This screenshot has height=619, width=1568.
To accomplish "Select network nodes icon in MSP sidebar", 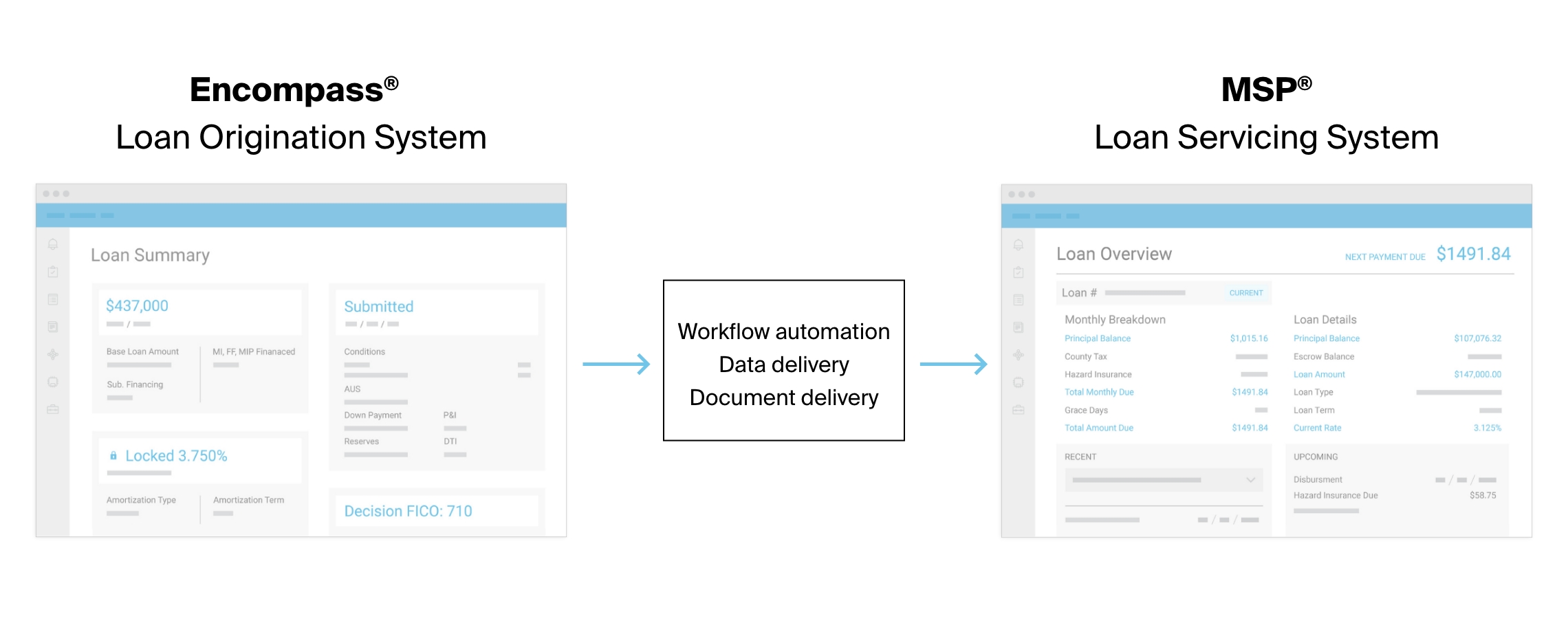I will click(x=1019, y=355).
